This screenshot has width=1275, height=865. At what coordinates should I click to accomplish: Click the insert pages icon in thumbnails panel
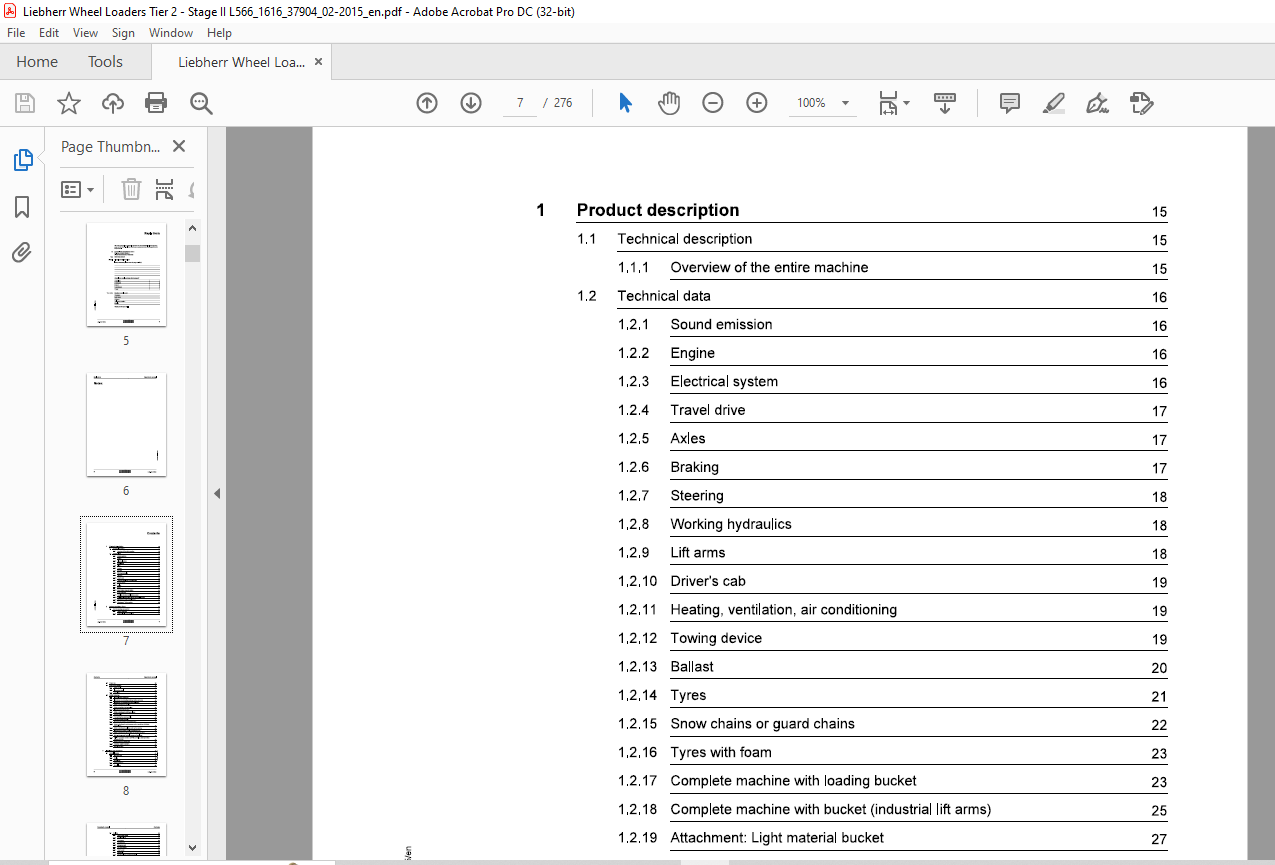(165, 189)
